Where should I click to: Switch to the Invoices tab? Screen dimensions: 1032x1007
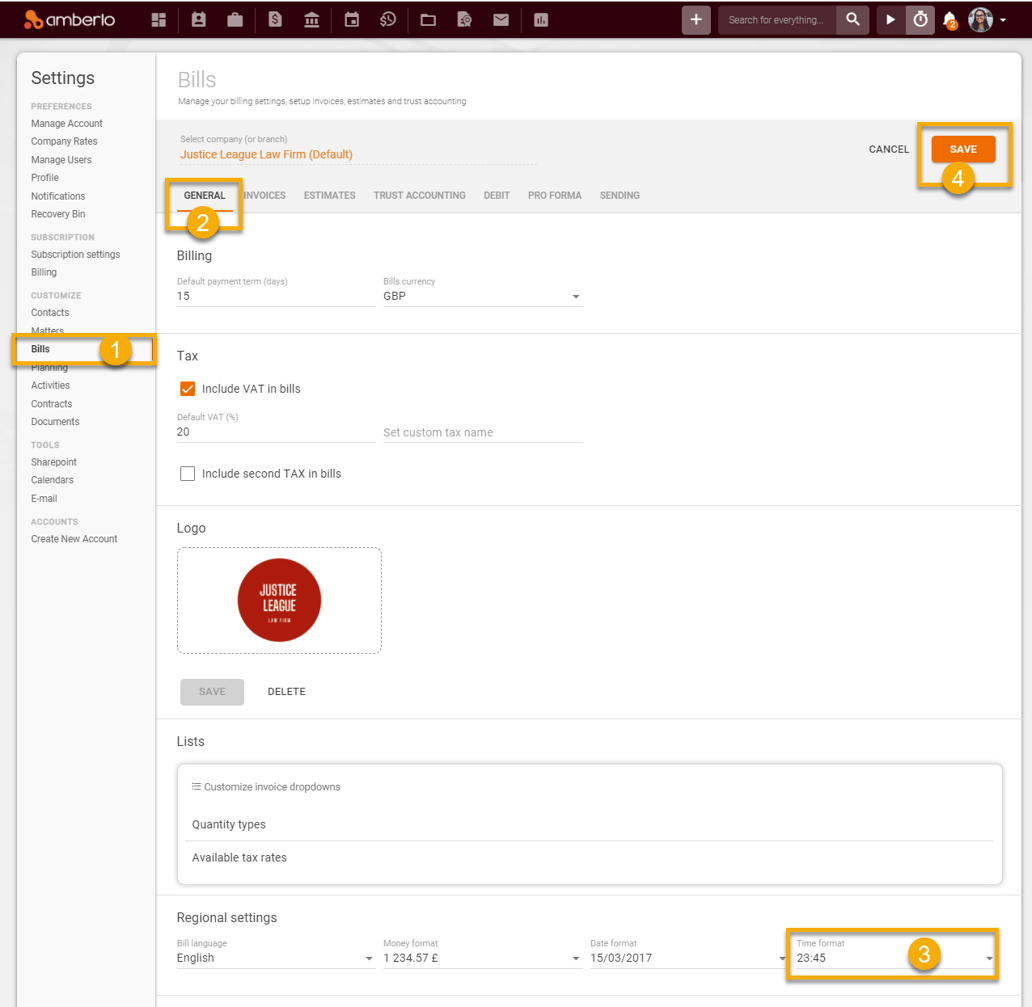pyautogui.click(x=265, y=196)
